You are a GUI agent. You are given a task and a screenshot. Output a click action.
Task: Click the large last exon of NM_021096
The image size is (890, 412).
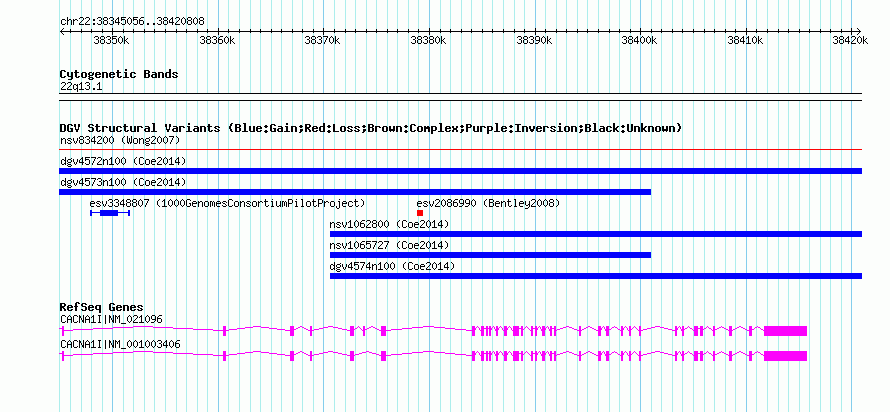[786, 331]
